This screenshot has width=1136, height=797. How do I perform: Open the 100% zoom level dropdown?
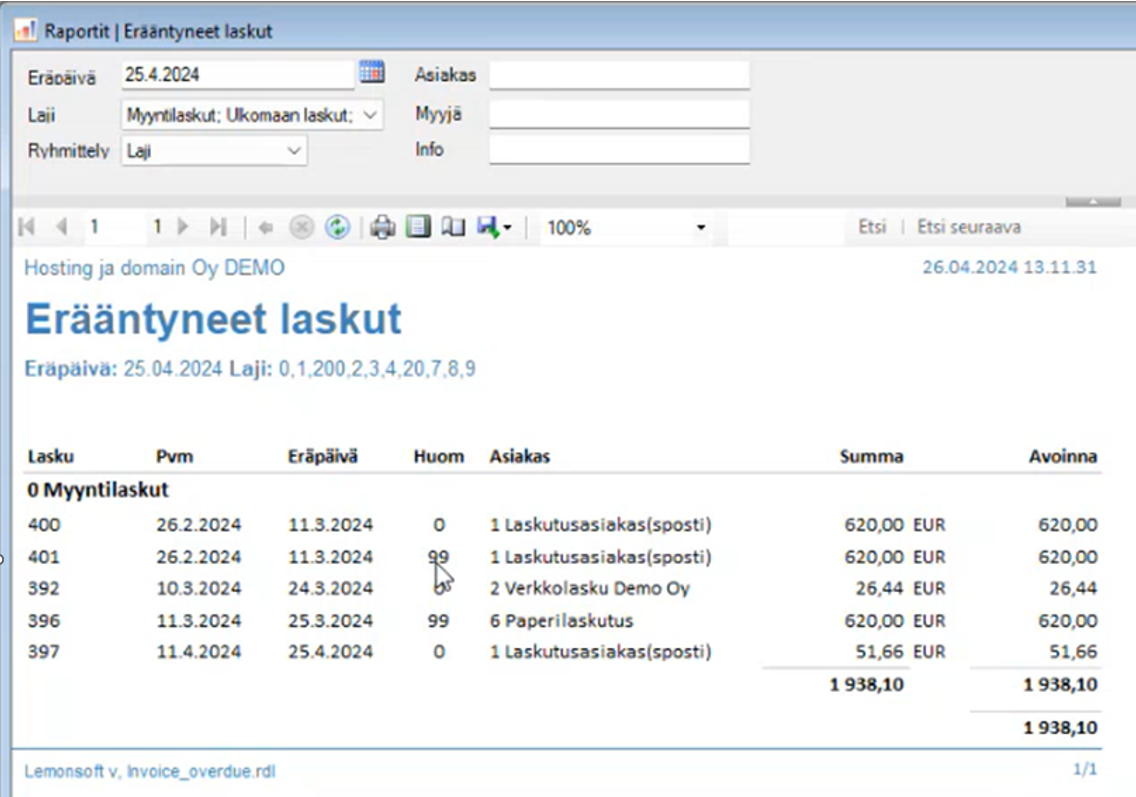click(x=701, y=228)
